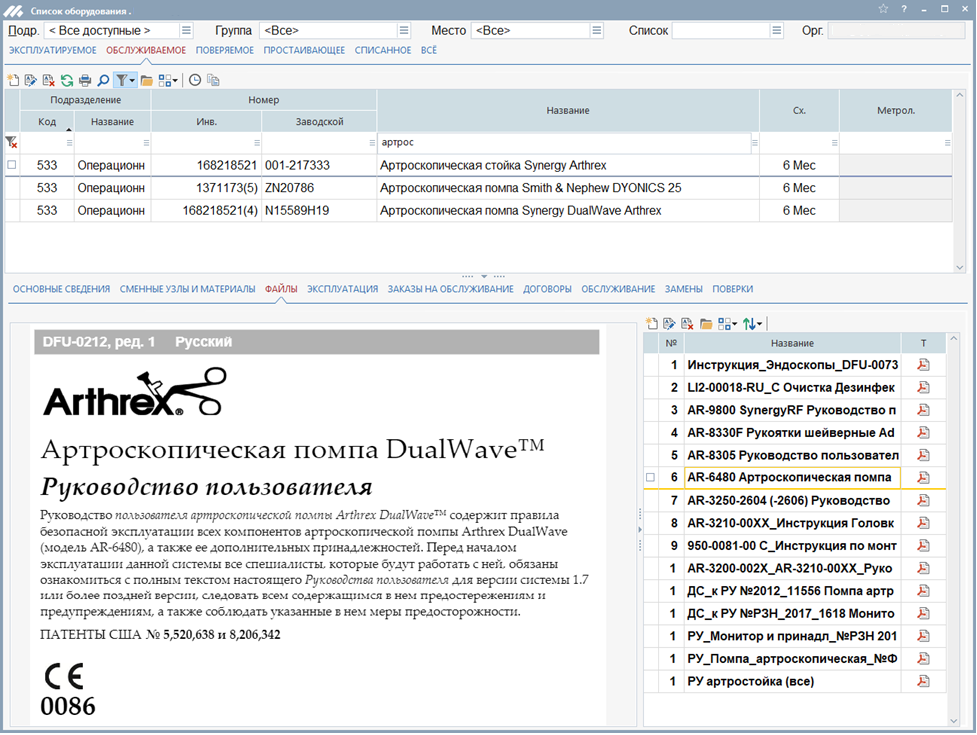Click down arrow of equipment table scrollbar
This screenshot has height=735, width=977.
point(960,267)
